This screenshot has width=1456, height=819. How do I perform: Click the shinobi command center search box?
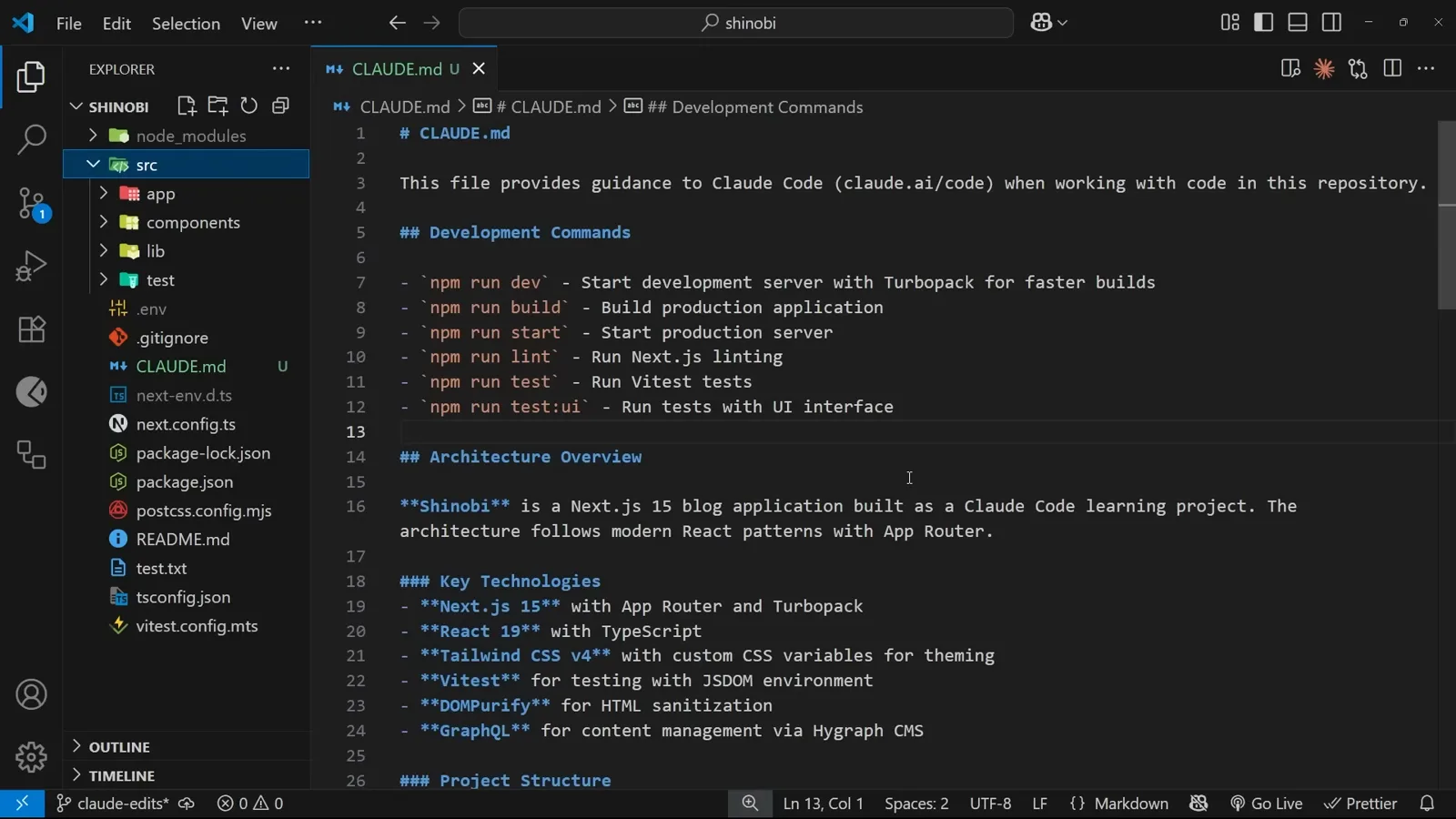pos(736,23)
